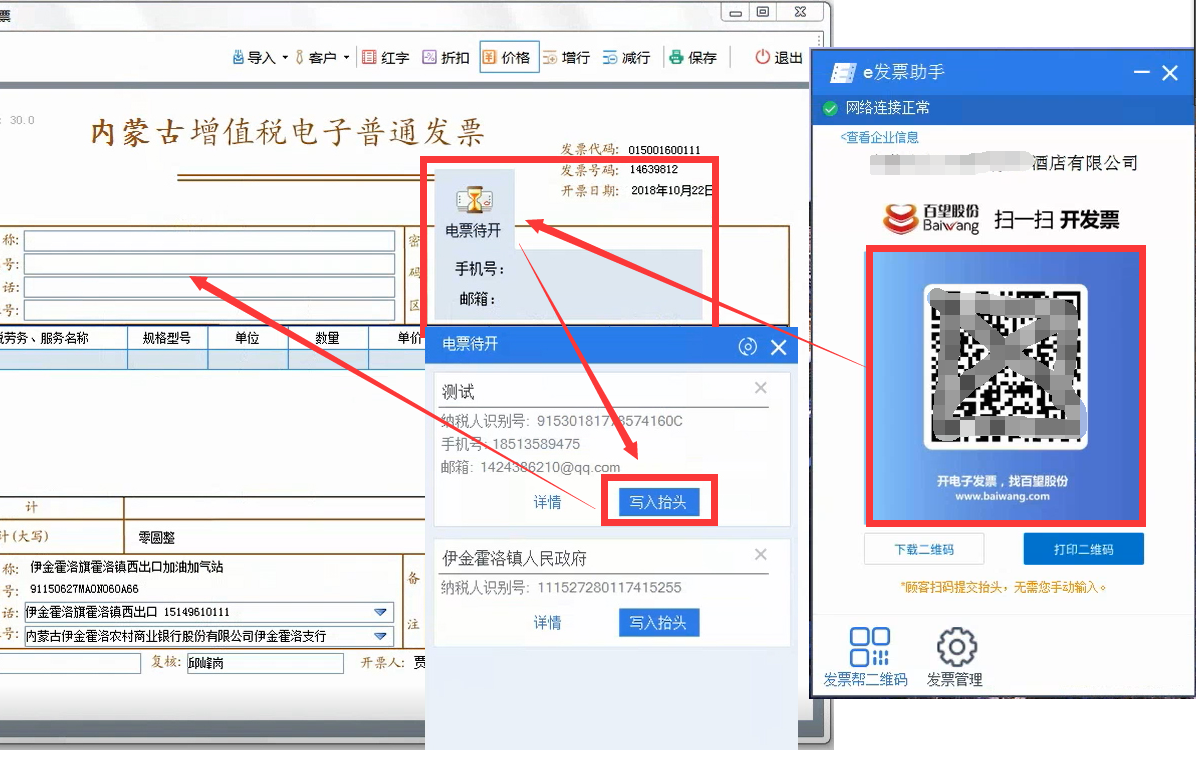The height and width of the screenshot is (763, 1196).
Task: Click the 数量 column header
Action: 327,338
